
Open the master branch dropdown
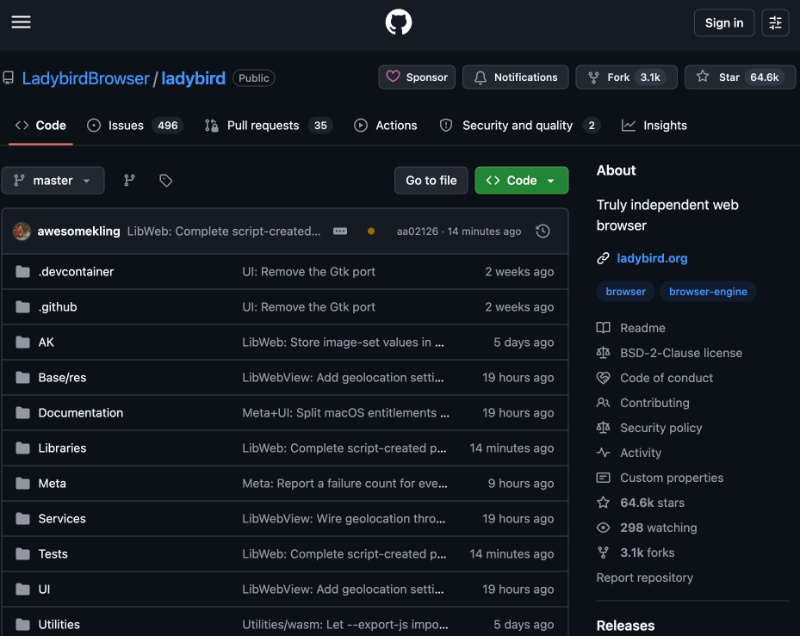[x=53, y=180]
